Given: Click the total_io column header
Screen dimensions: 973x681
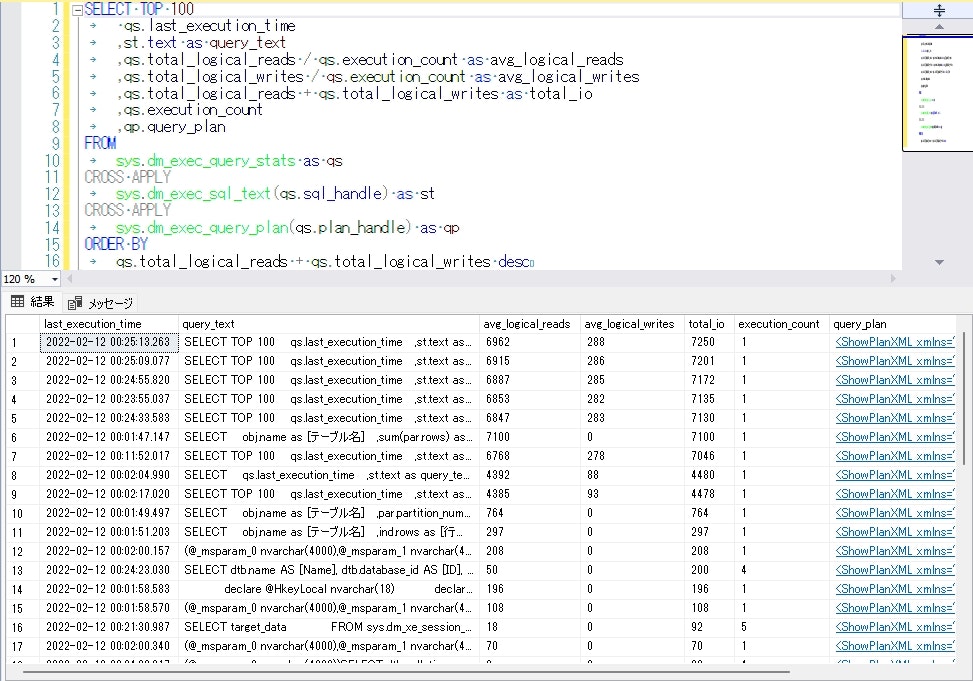Looking at the screenshot, I should point(709,324).
